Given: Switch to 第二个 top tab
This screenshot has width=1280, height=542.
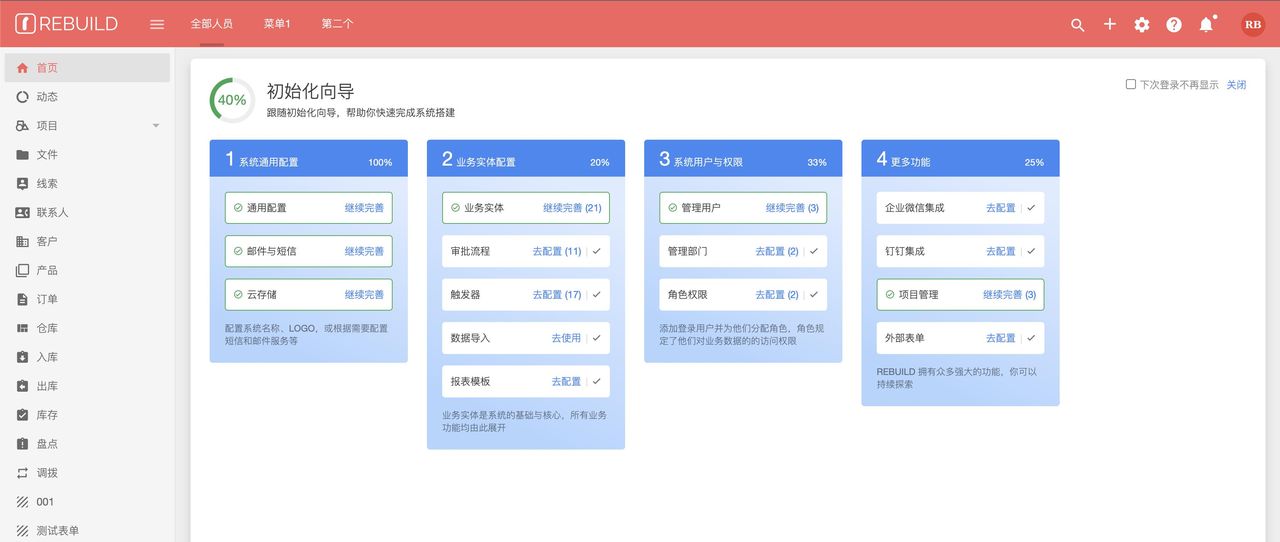Looking at the screenshot, I should 337,24.
